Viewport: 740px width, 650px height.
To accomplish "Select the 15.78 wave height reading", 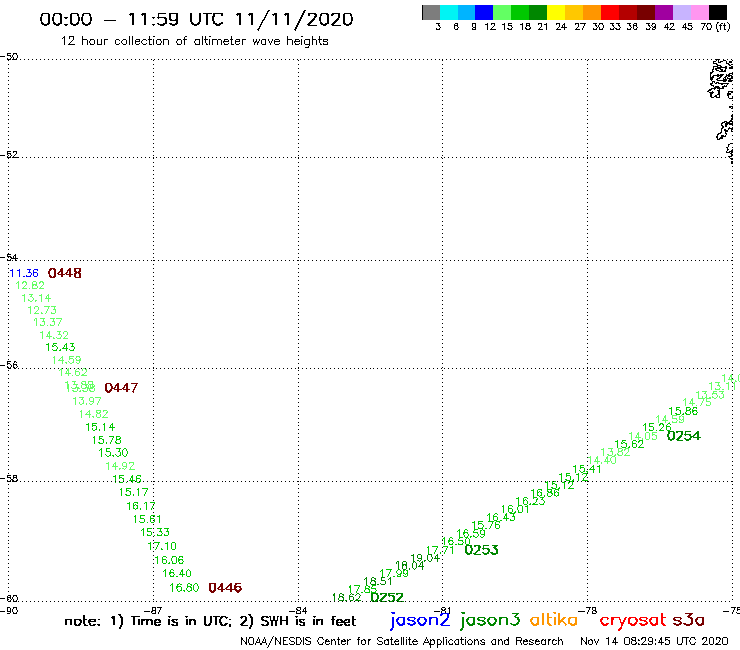I will click(x=107, y=440).
